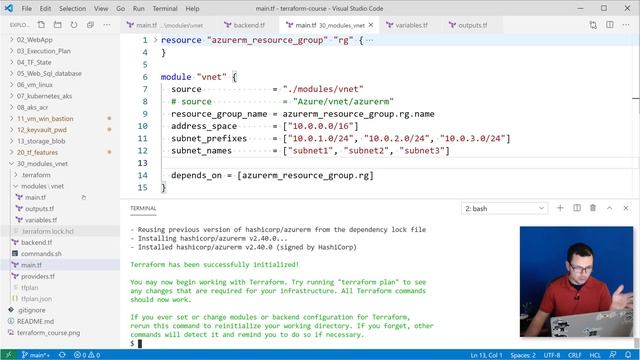Expand the 05_Web_Sql_database folder
Screen dimensions: 640x360
[x=49, y=73]
